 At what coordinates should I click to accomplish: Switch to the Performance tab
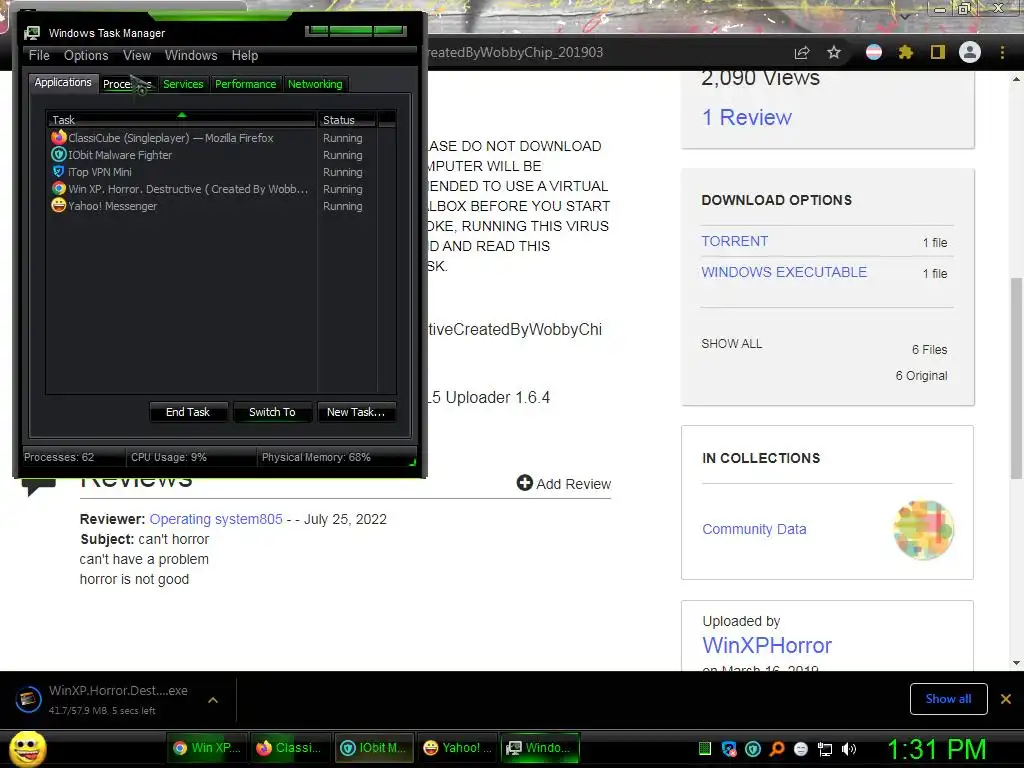[x=246, y=84]
